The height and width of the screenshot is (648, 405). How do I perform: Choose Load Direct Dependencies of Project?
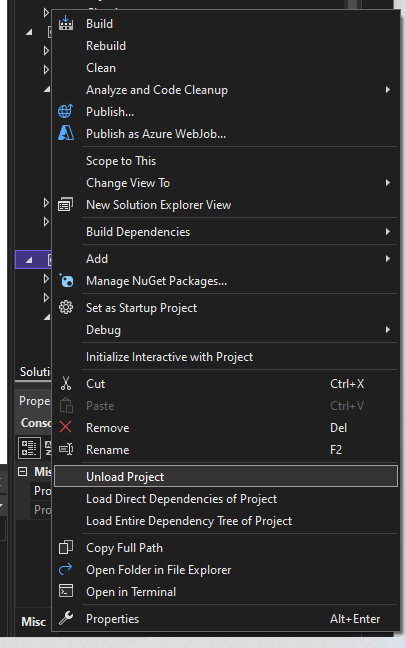pyautogui.click(x=226, y=499)
